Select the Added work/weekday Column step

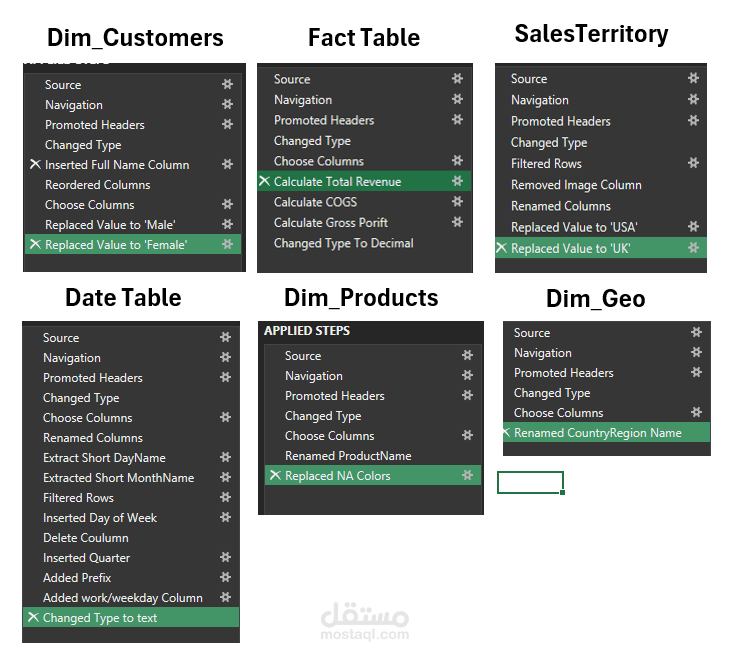tap(122, 598)
